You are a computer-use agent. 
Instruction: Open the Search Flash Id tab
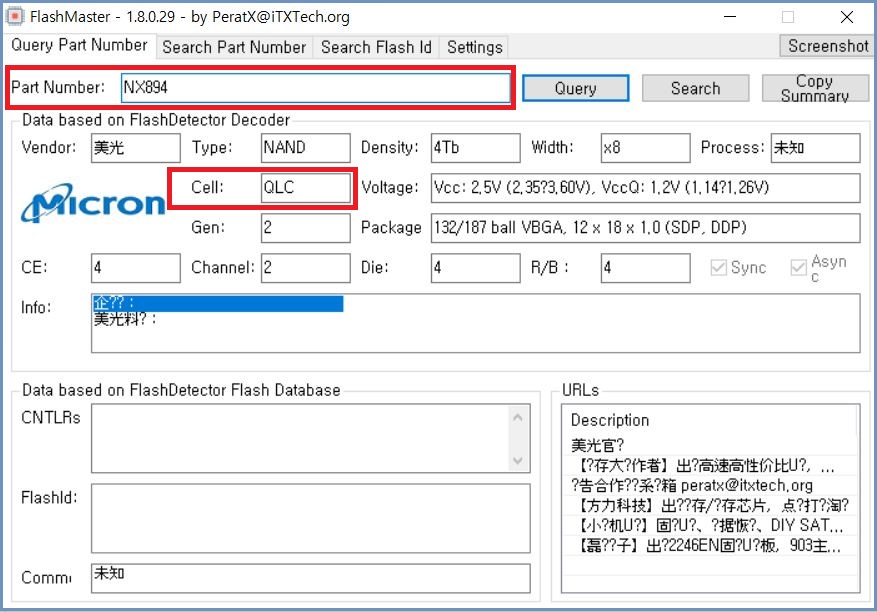point(376,48)
